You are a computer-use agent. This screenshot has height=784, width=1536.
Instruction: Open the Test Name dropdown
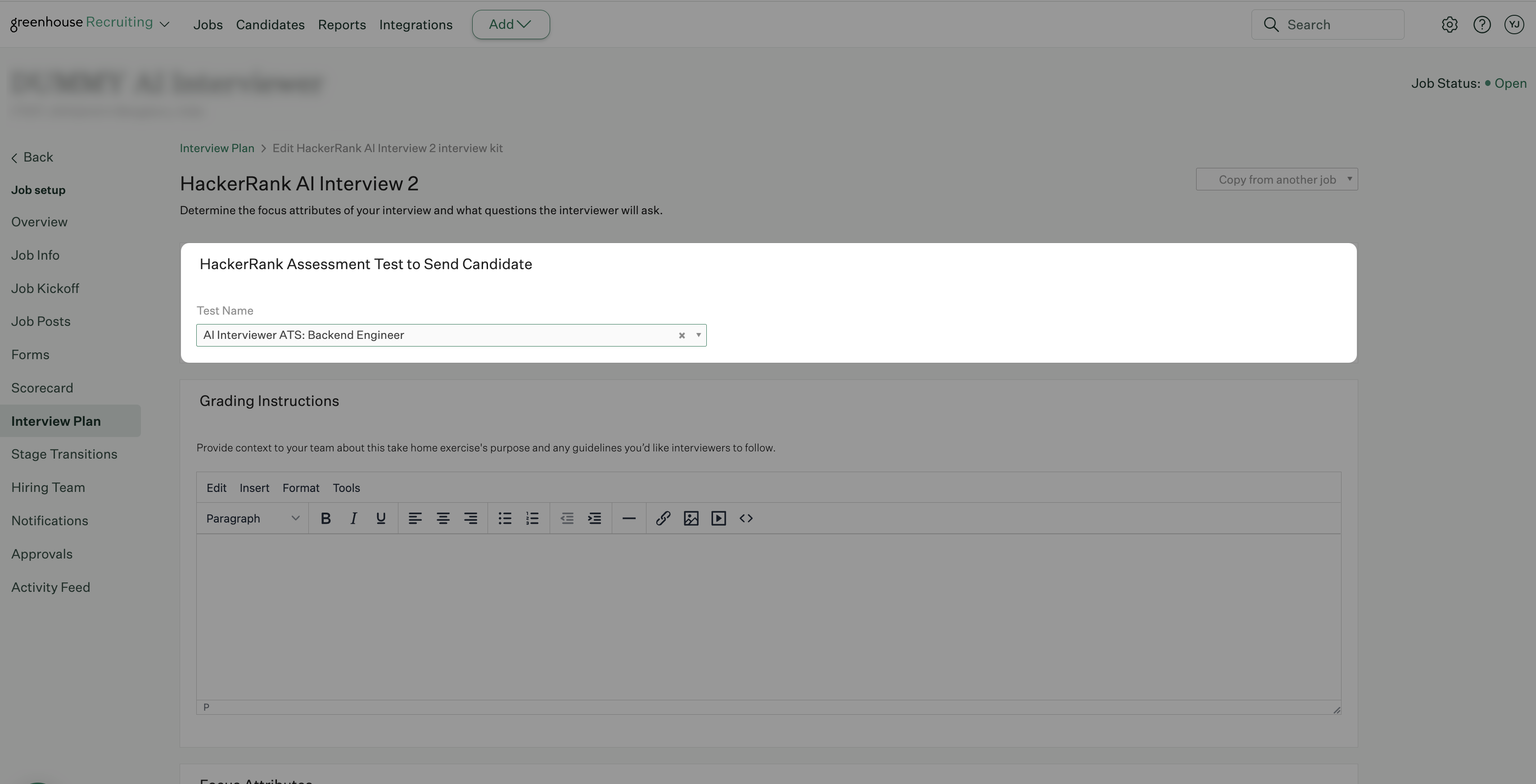coord(698,335)
